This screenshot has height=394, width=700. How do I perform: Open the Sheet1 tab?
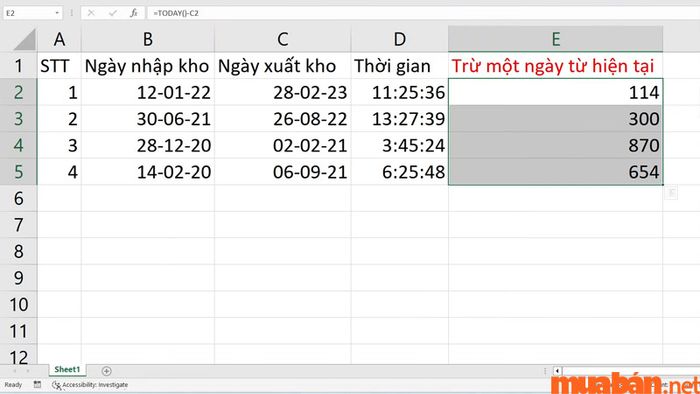(67, 369)
